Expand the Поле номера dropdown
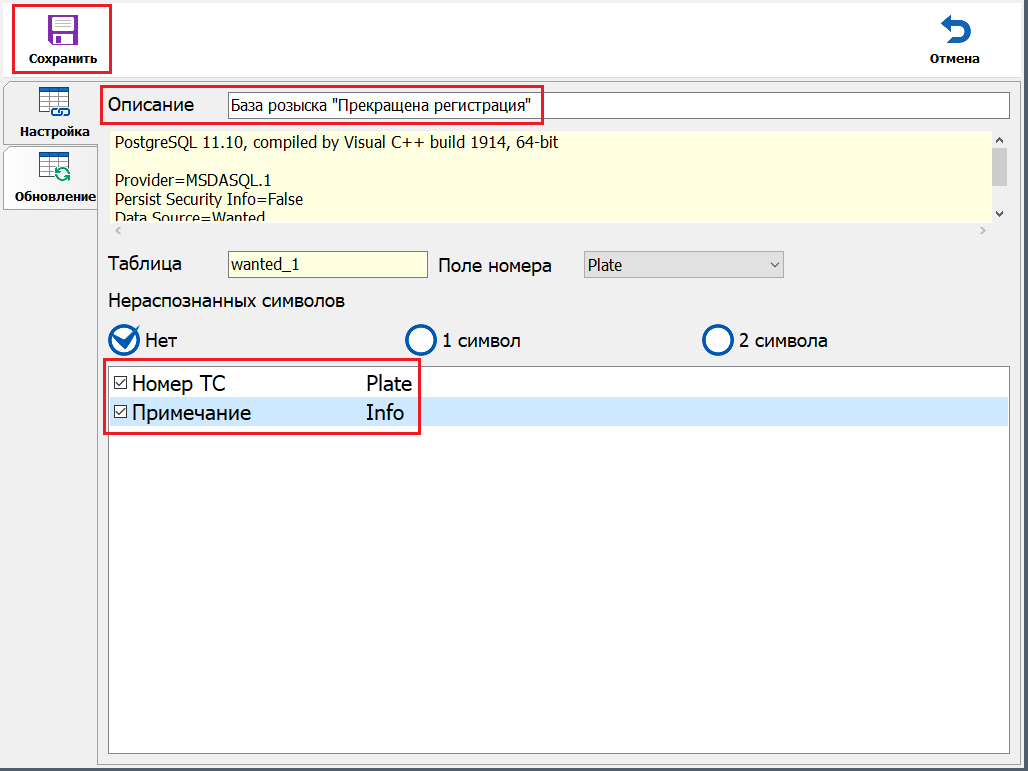 pyautogui.click(x=683, y=265)
